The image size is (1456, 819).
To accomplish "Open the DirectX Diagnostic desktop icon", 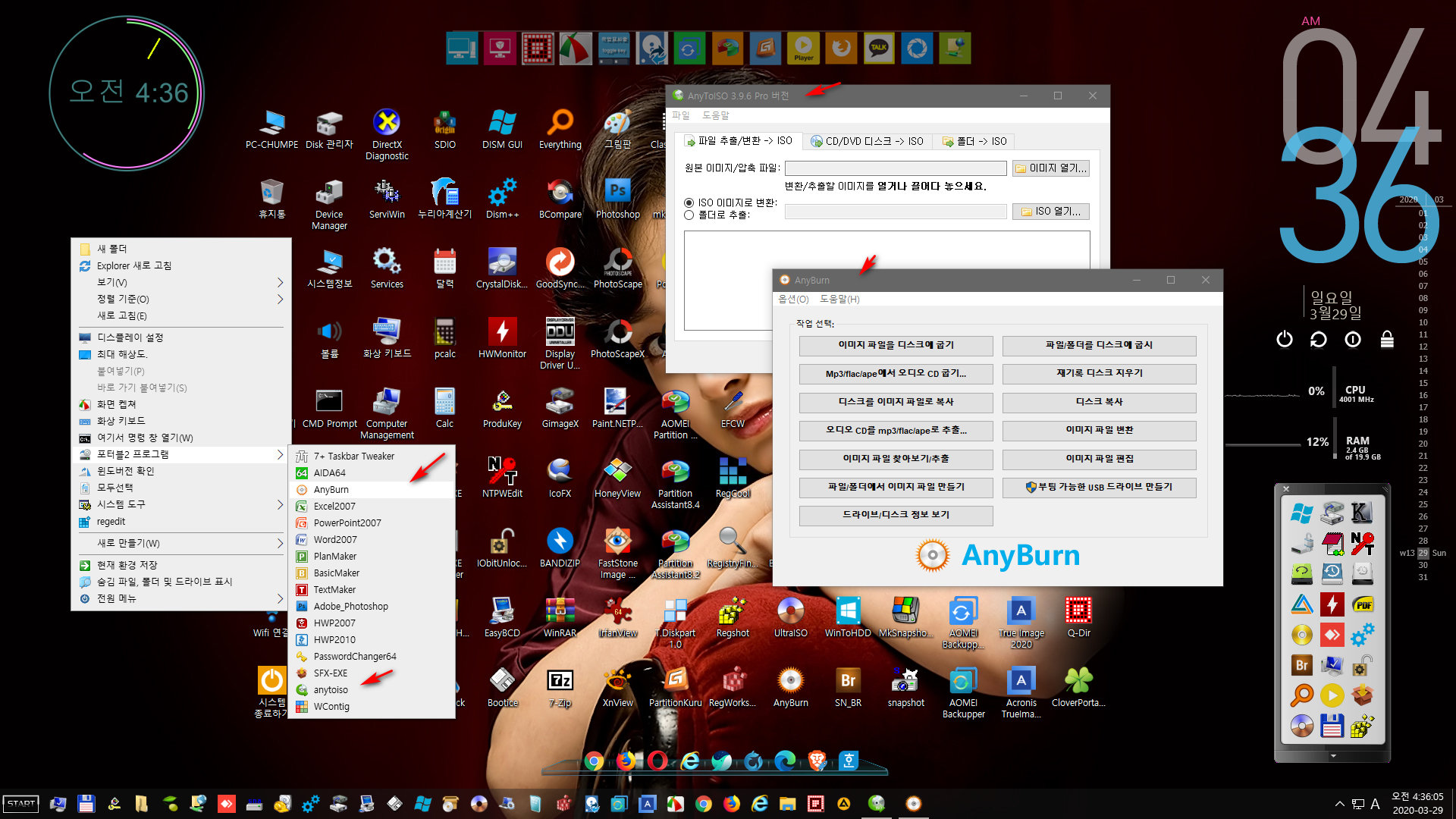I will (x=387, y=134).
